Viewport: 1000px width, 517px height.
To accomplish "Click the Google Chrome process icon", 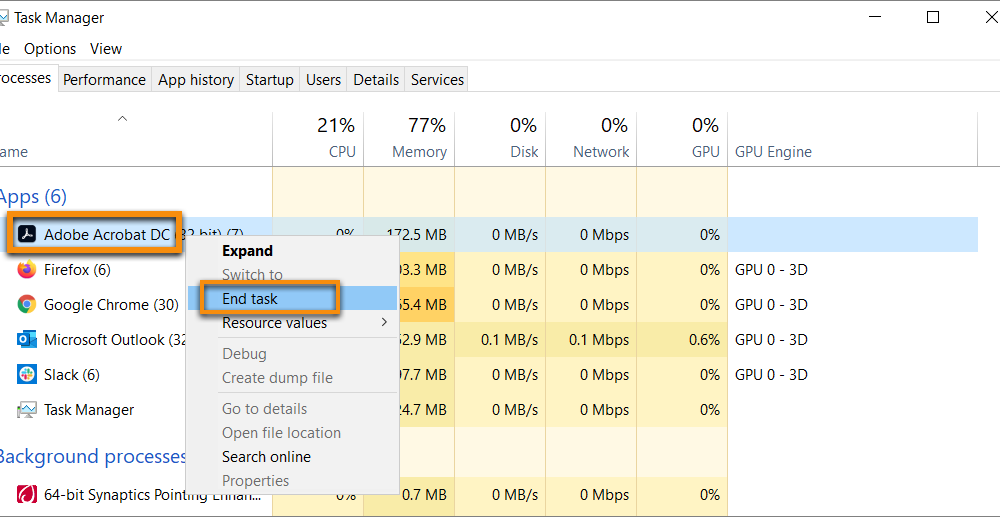I will click(27, 305).
